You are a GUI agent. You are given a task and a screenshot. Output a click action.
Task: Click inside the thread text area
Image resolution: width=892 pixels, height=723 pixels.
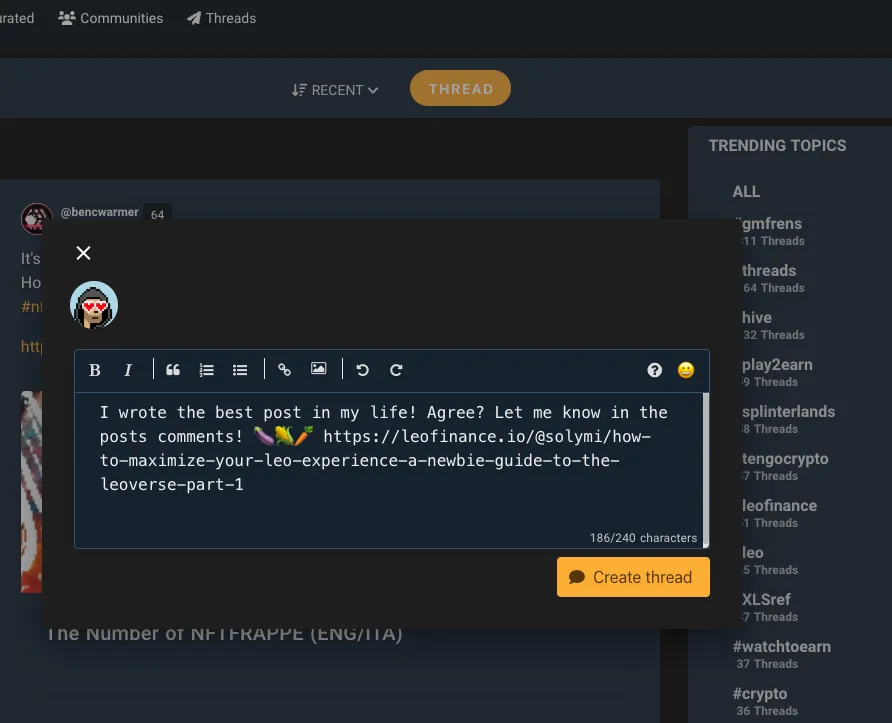(x=389, y=469)
